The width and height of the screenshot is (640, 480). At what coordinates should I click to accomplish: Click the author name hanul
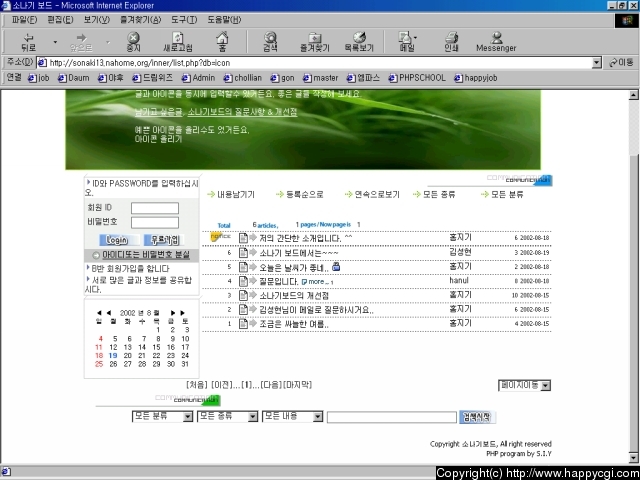pyautogui.click(x=459, y=280)
